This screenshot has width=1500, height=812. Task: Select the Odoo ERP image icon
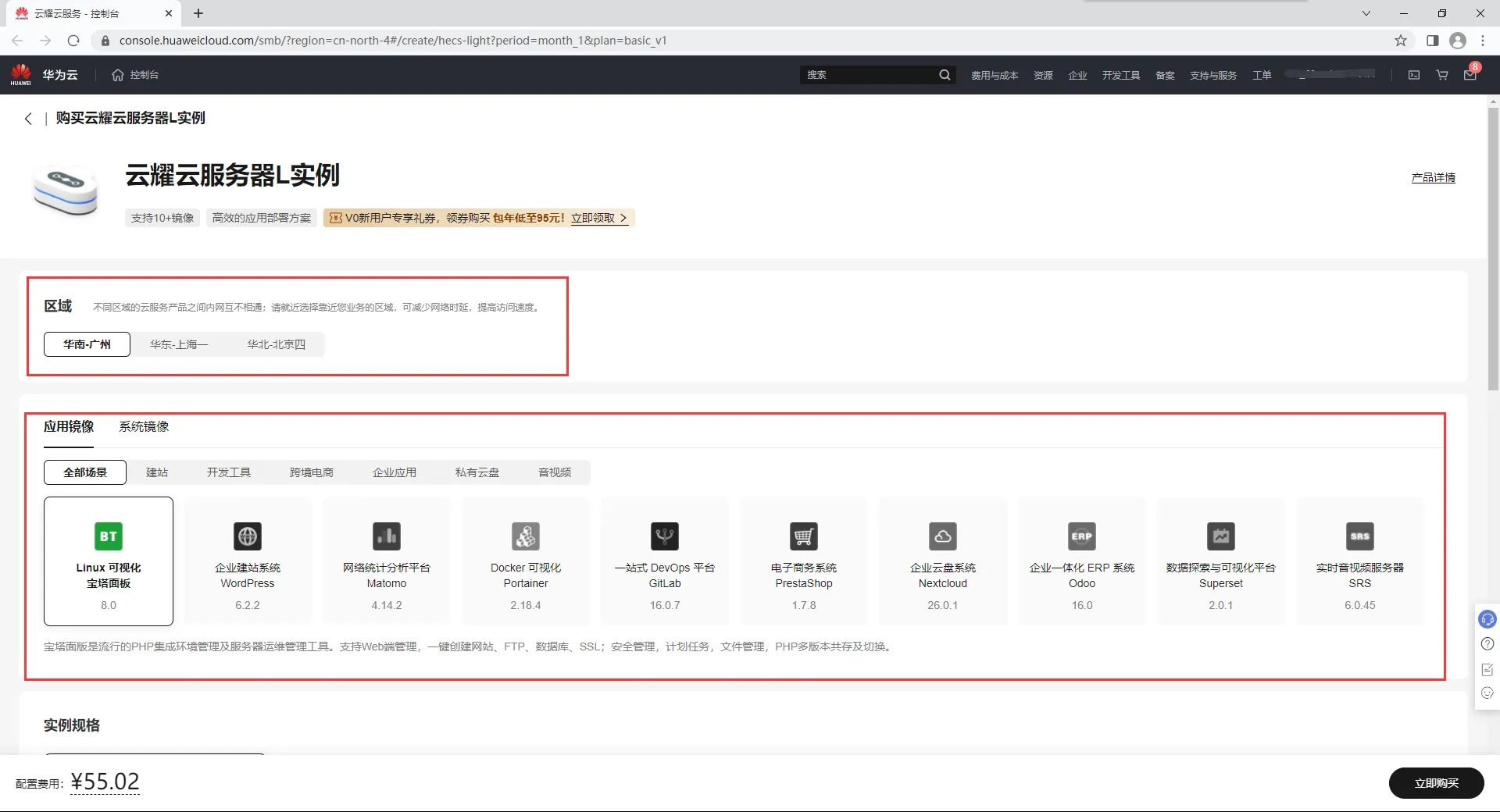[1082, 536]
